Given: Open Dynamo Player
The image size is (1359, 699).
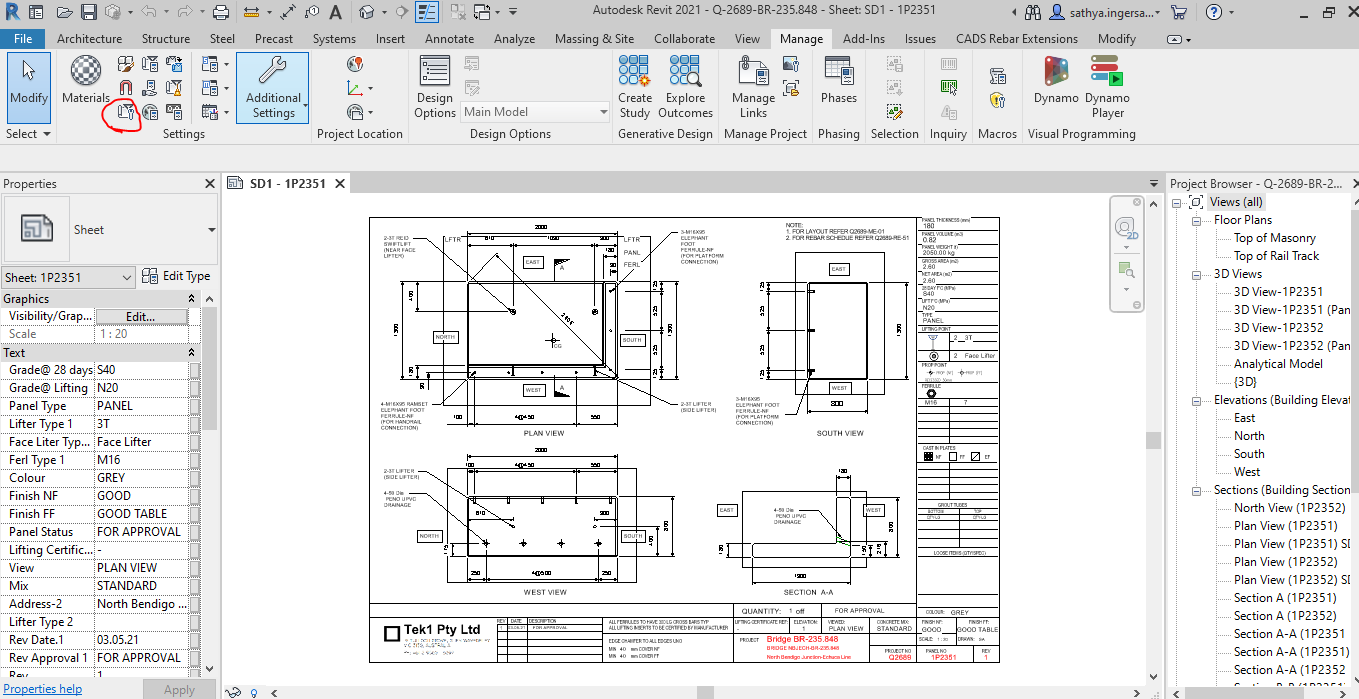Looking at the screenshot, I should [x=1108, y=87].
